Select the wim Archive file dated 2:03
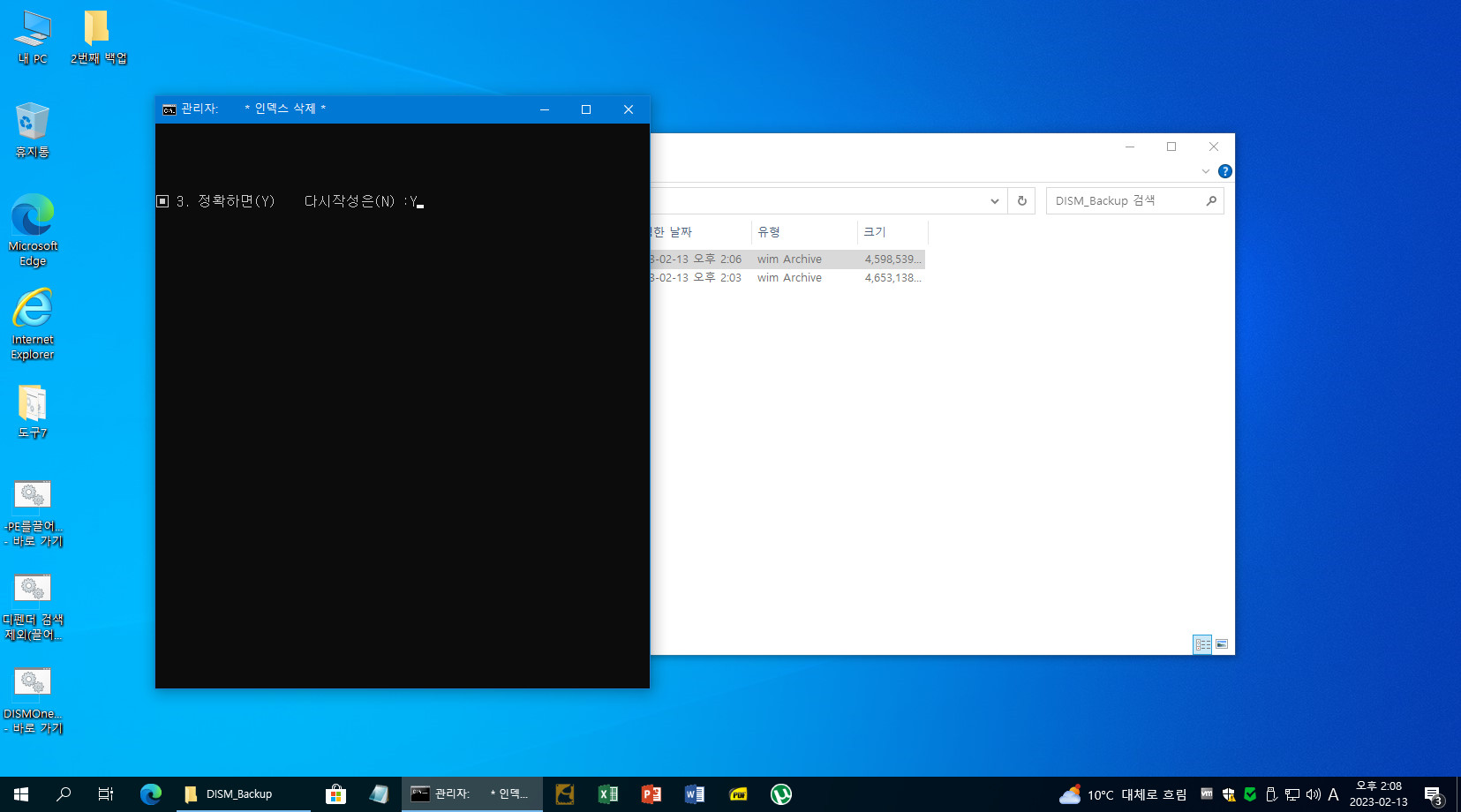 (x=787, y=278)
